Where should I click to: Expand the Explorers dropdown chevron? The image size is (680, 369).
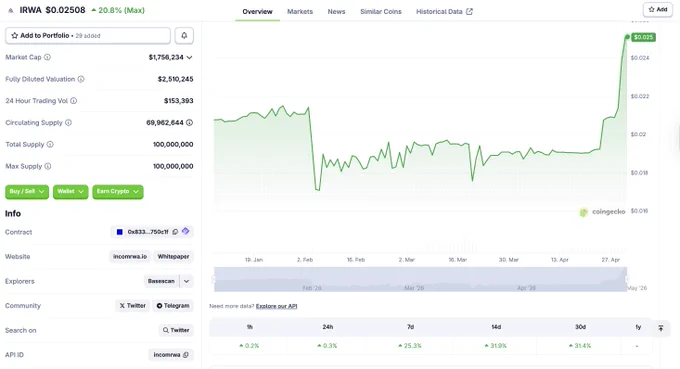(186, 281)
